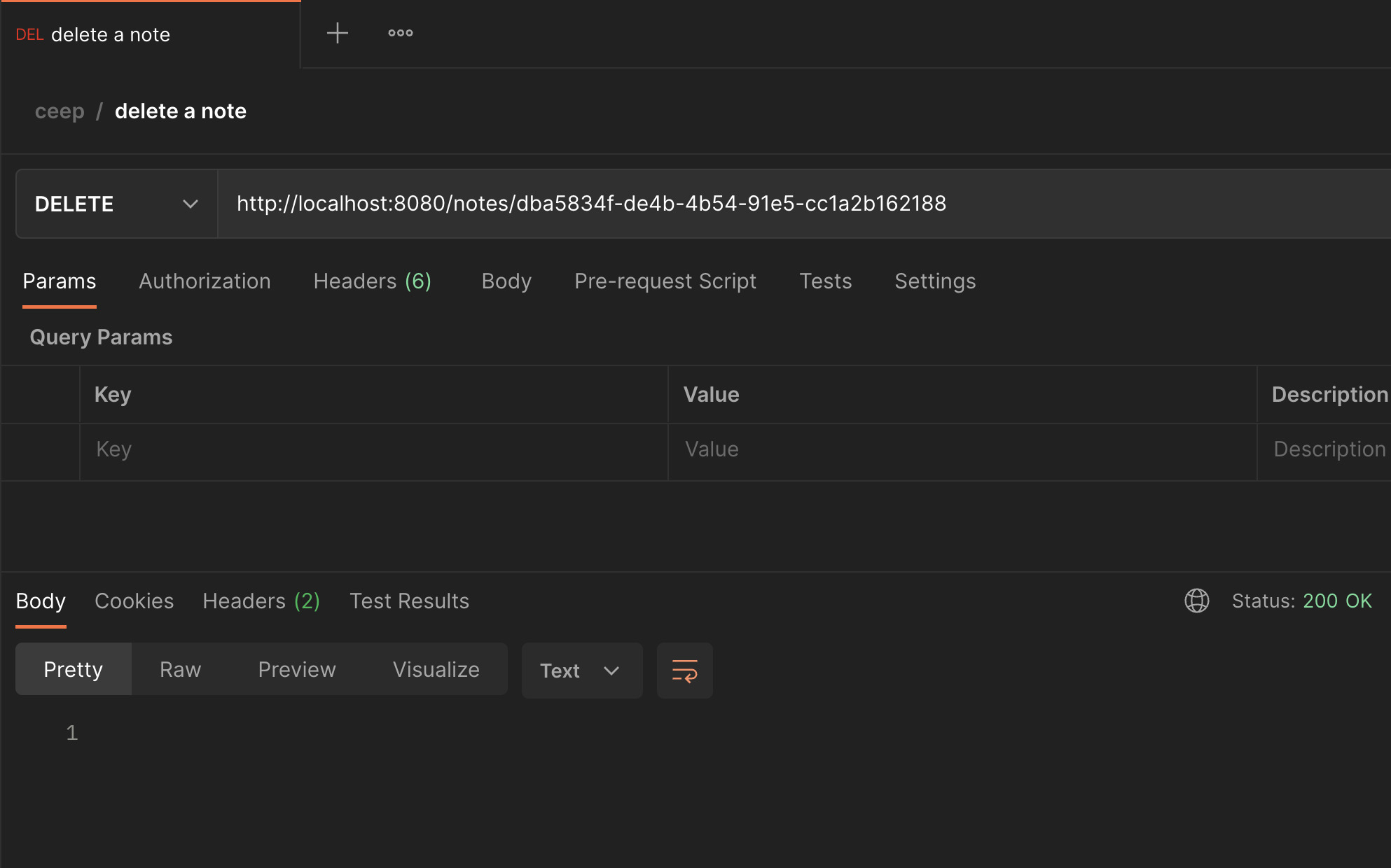Click the ceep collection breadcrumb

click(60, 110)
